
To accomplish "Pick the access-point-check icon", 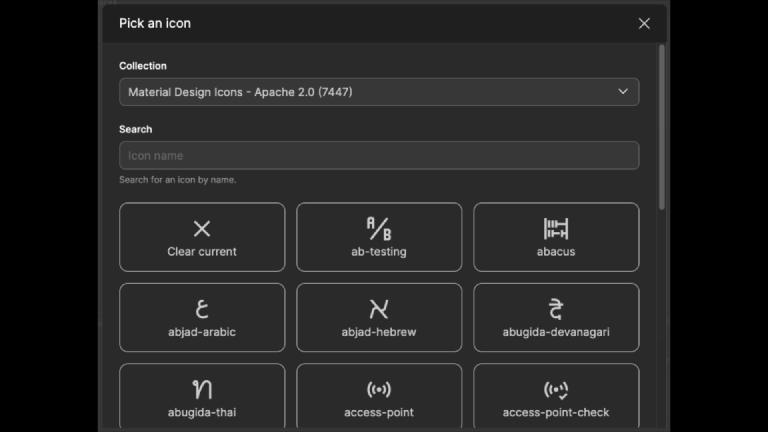I will 556,396.
